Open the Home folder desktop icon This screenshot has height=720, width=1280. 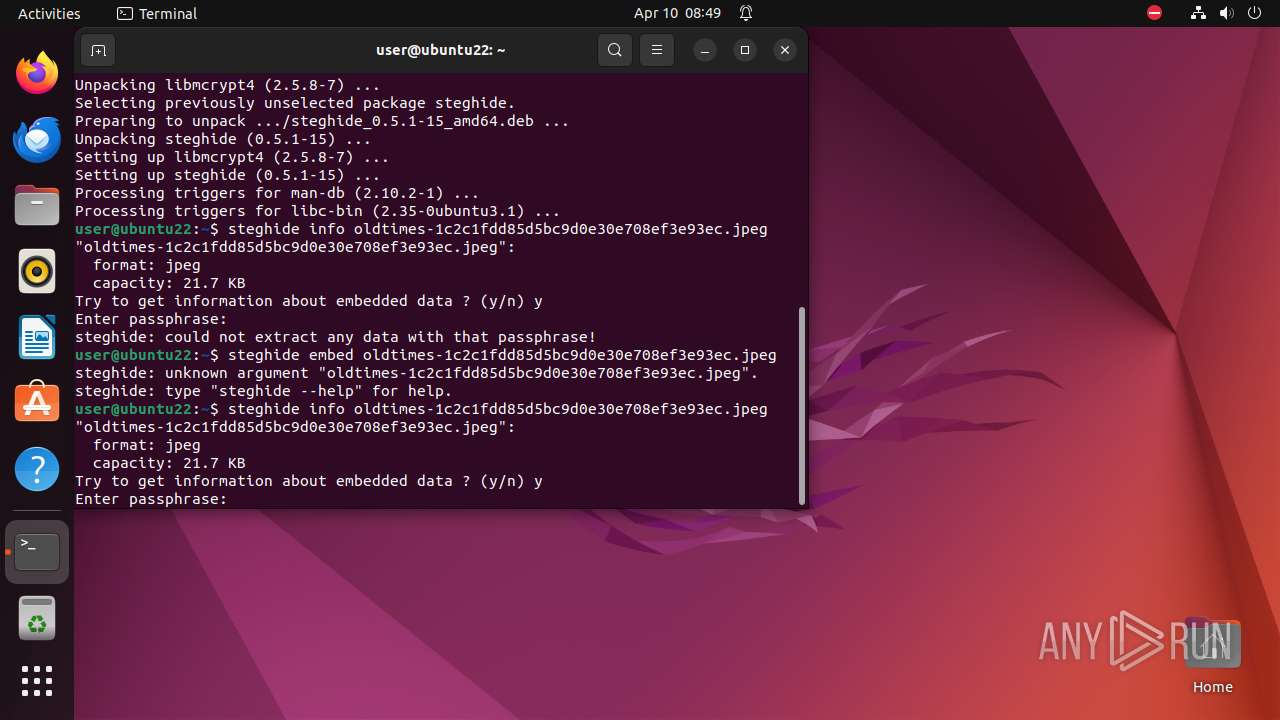(1212, 656)
